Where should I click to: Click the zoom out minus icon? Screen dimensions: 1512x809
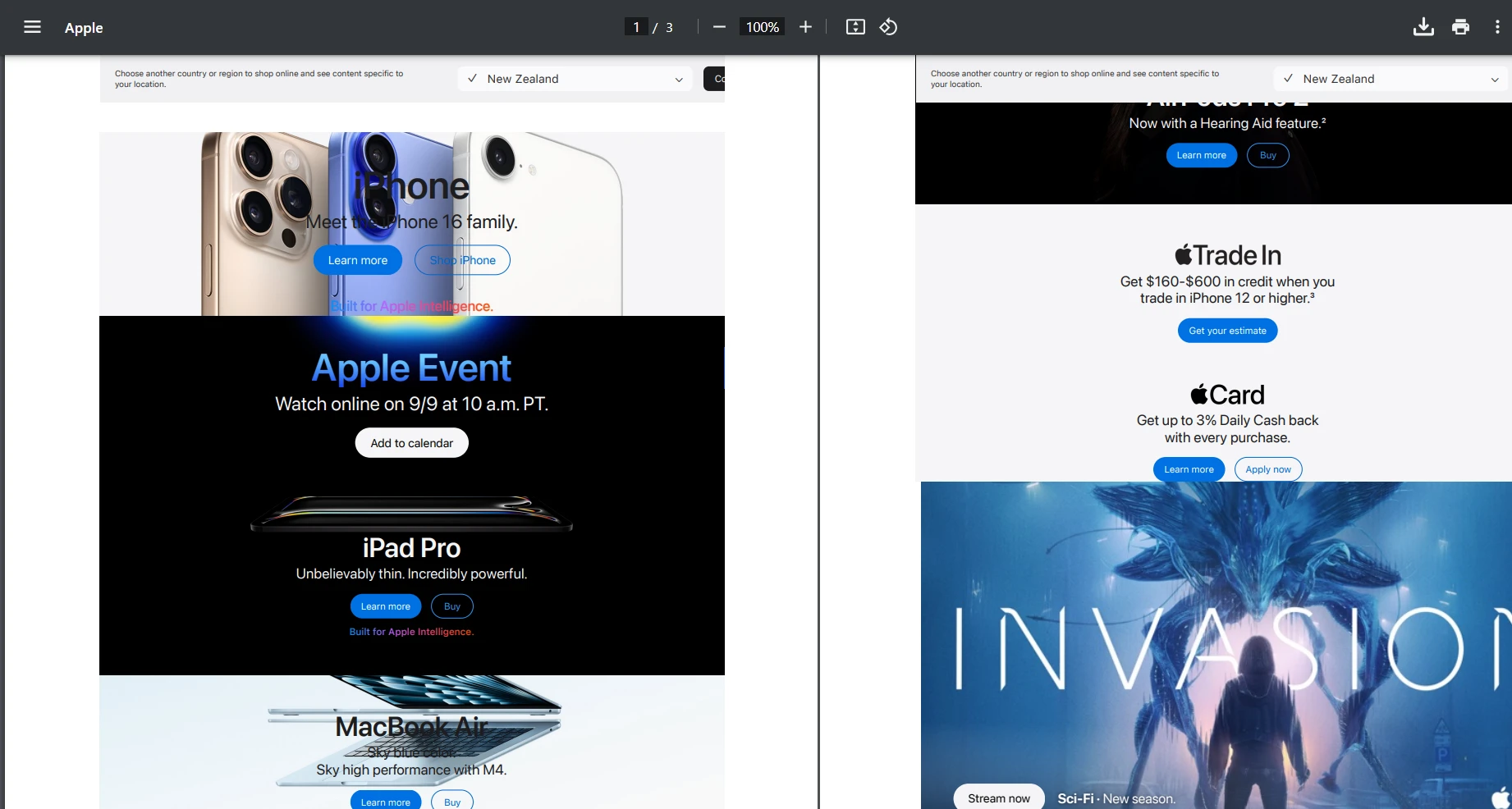(x=719, y=27)
